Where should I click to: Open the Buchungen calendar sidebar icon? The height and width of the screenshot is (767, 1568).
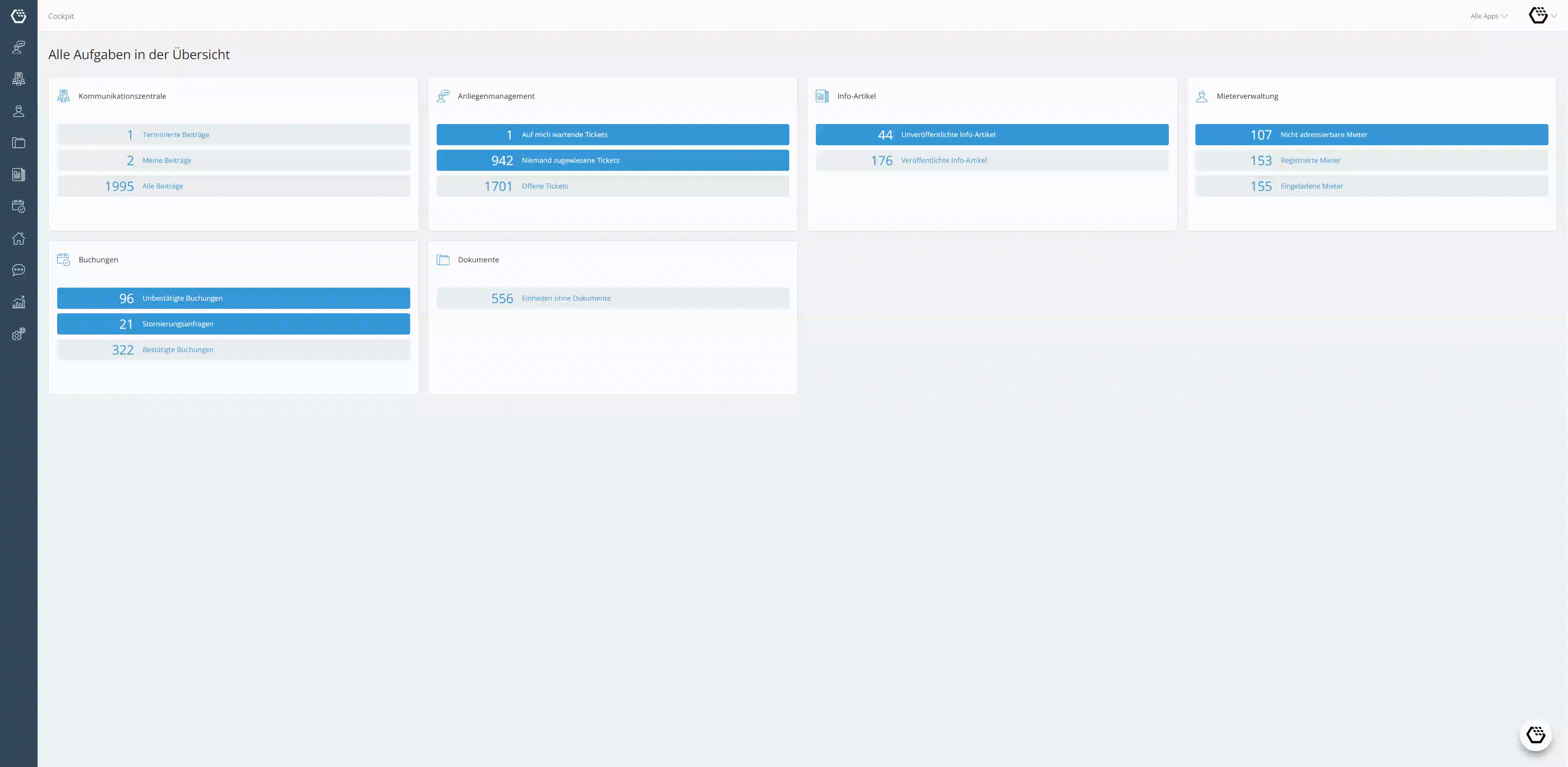coord(18,206)
